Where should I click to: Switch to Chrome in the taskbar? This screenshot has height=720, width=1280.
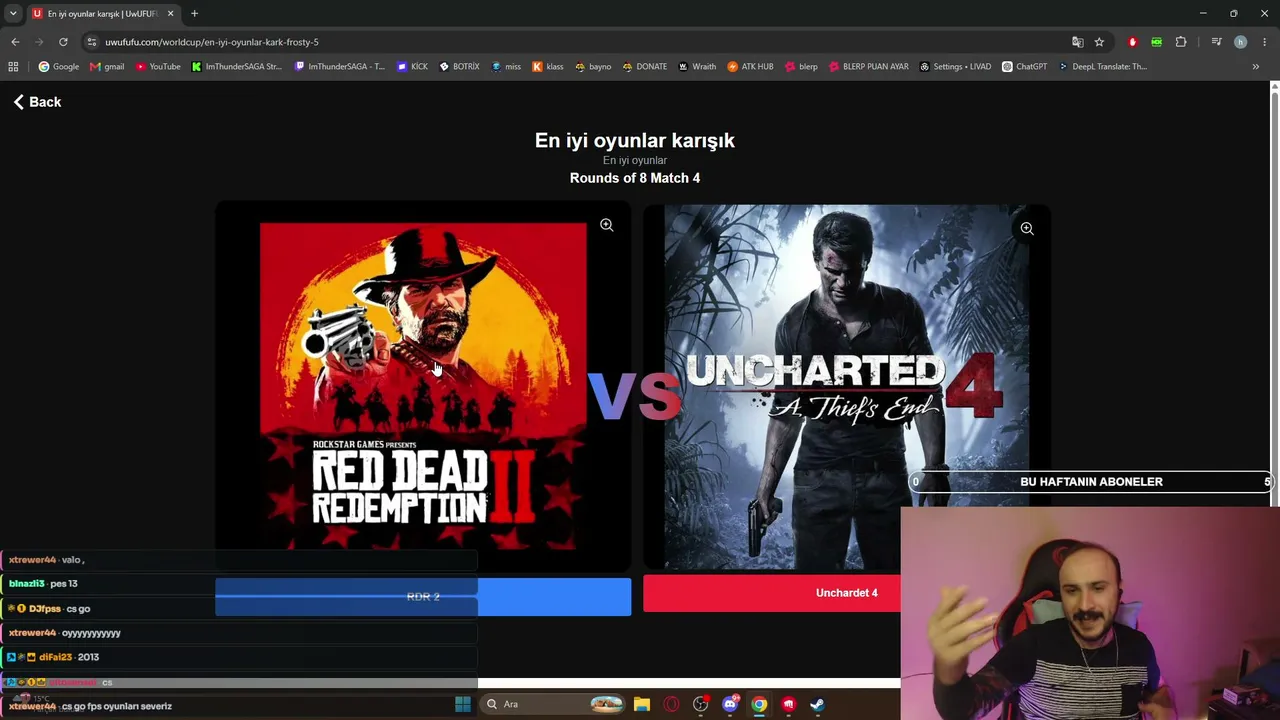759,704
